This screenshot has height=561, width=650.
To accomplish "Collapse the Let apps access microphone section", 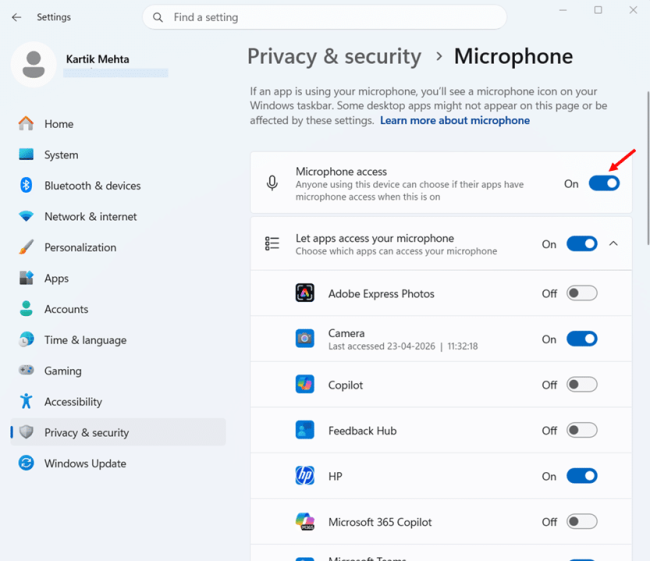I will (x=614, y=244).
